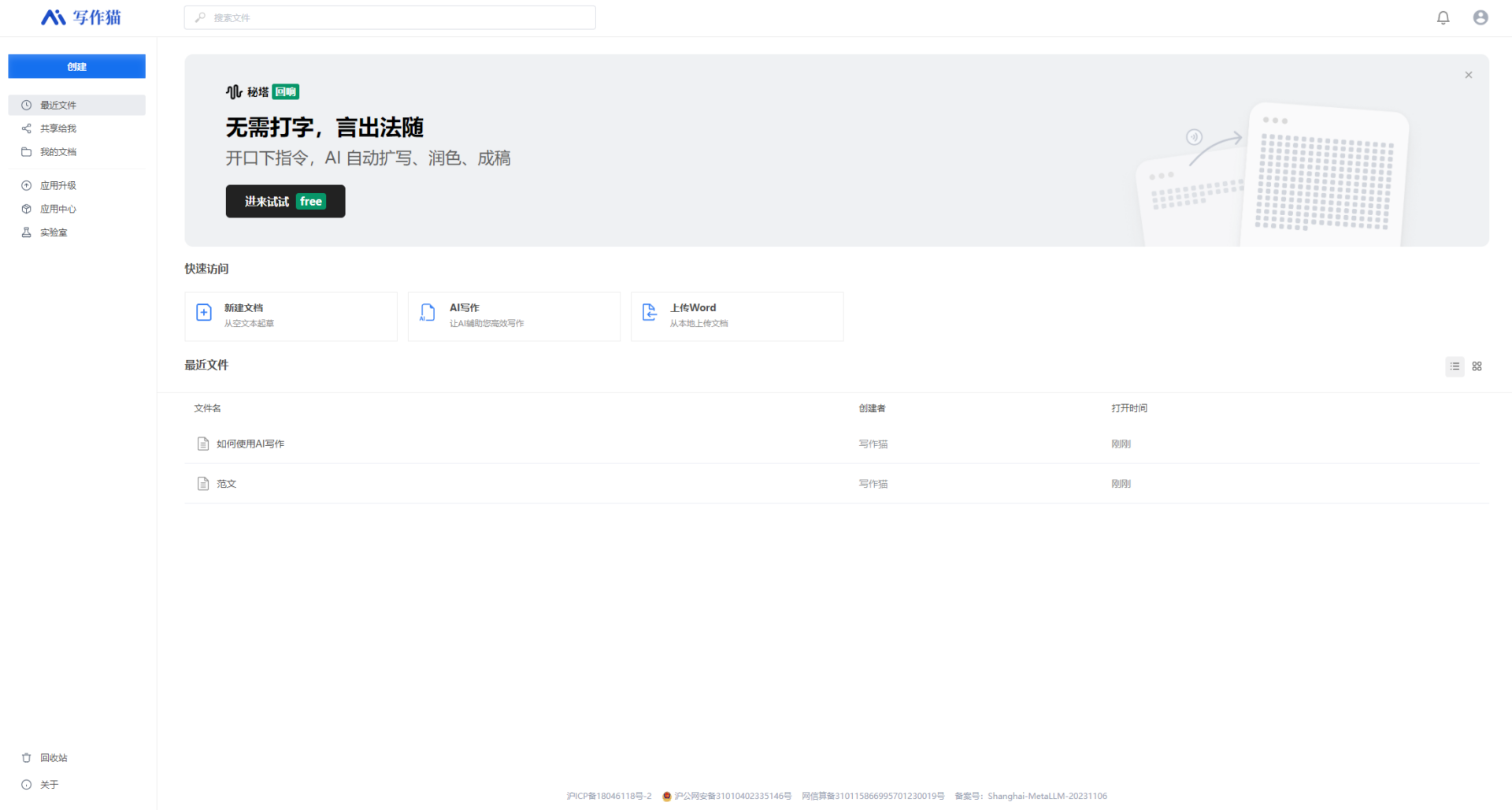Image resolution: width=1512 pixels, height=810 pixels.
Task: Select 最近文件 in the sidebar
Action: click(76, 105)
